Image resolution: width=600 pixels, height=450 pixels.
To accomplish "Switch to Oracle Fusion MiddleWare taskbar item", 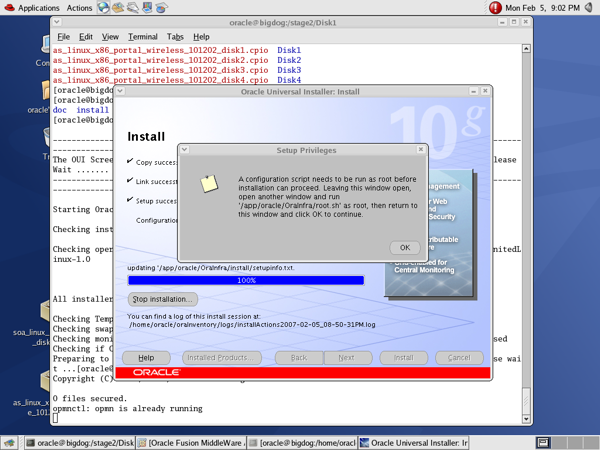I will [x=191, y=443].
